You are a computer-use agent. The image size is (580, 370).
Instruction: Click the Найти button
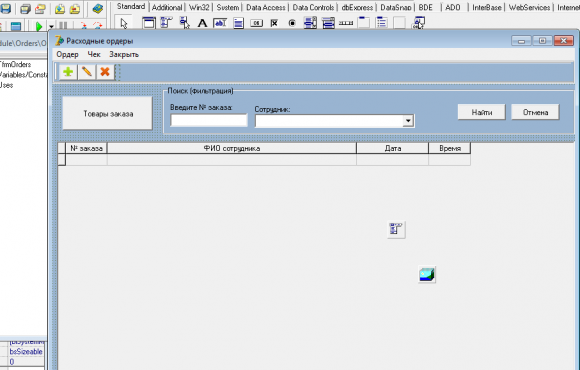[x=482, y=112]
